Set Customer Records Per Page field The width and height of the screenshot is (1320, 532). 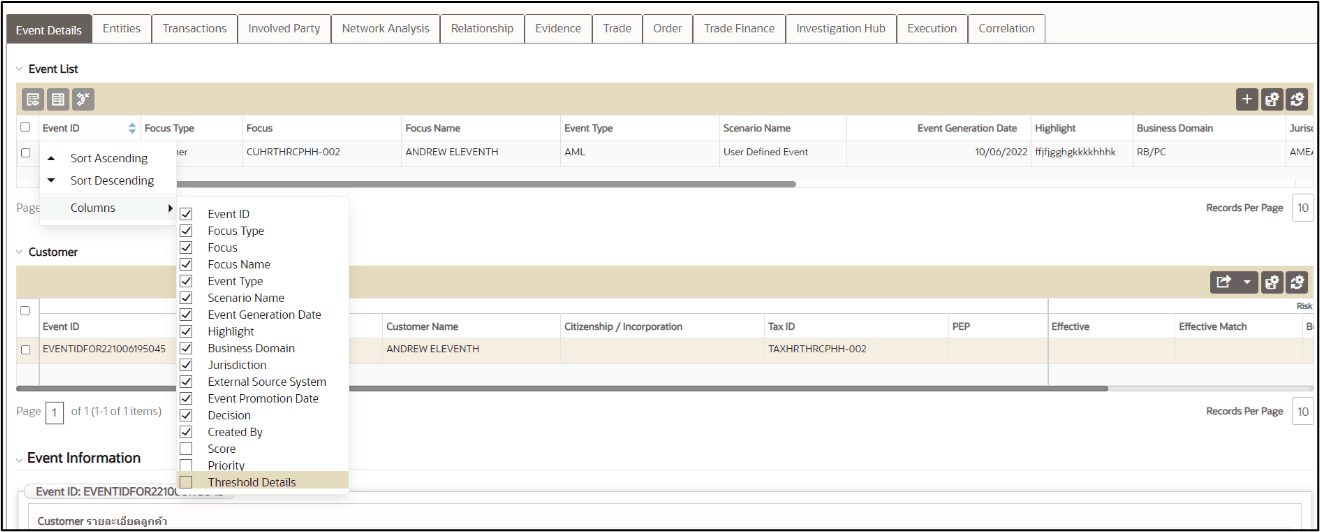(1303, 411)
